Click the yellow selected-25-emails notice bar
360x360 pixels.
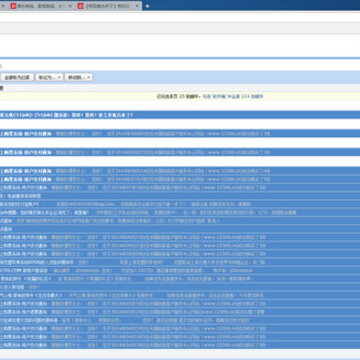coord(180,96)
